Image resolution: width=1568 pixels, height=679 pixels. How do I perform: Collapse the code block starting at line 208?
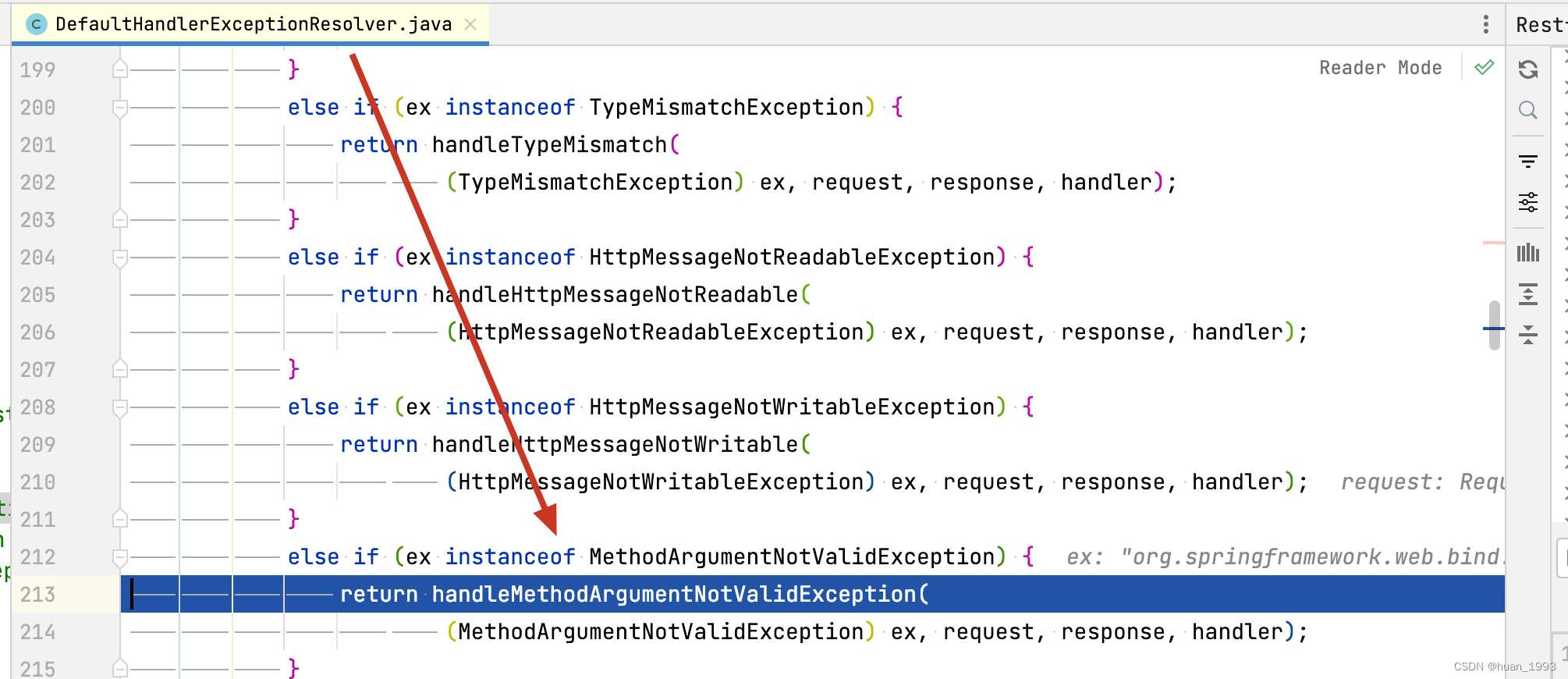pyautogui.click(x=120, y=407)
